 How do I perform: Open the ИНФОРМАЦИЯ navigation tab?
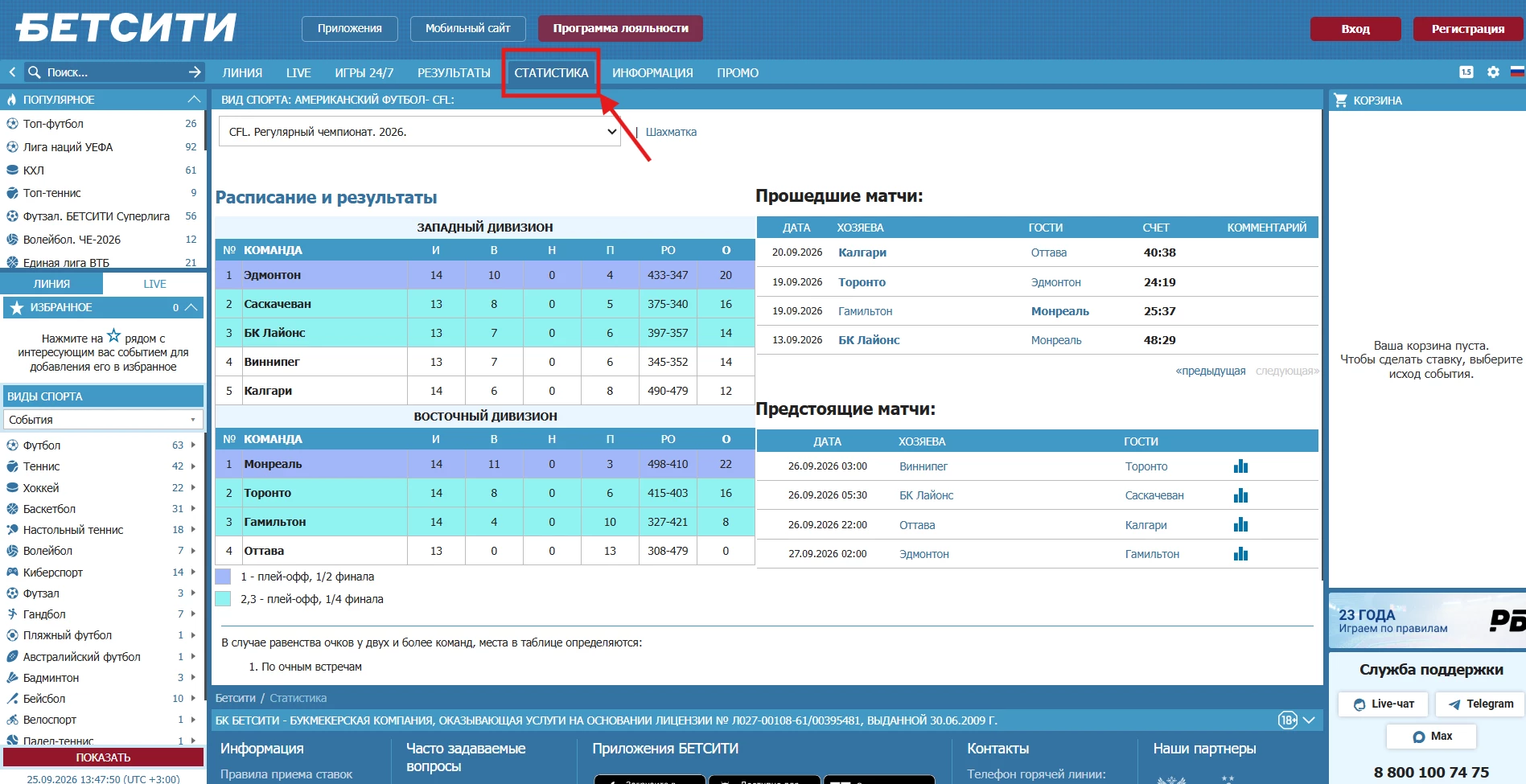click(x=652, y=72)
